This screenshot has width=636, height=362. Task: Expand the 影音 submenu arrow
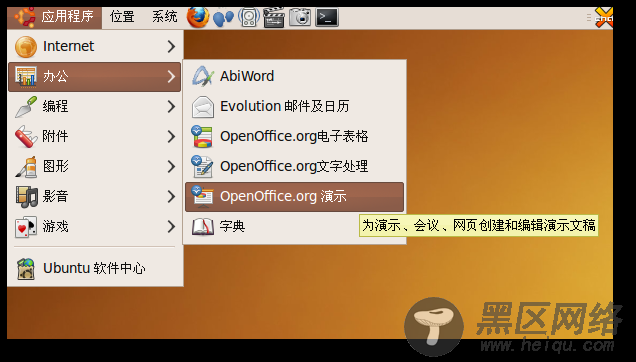[x=172, y=196]
